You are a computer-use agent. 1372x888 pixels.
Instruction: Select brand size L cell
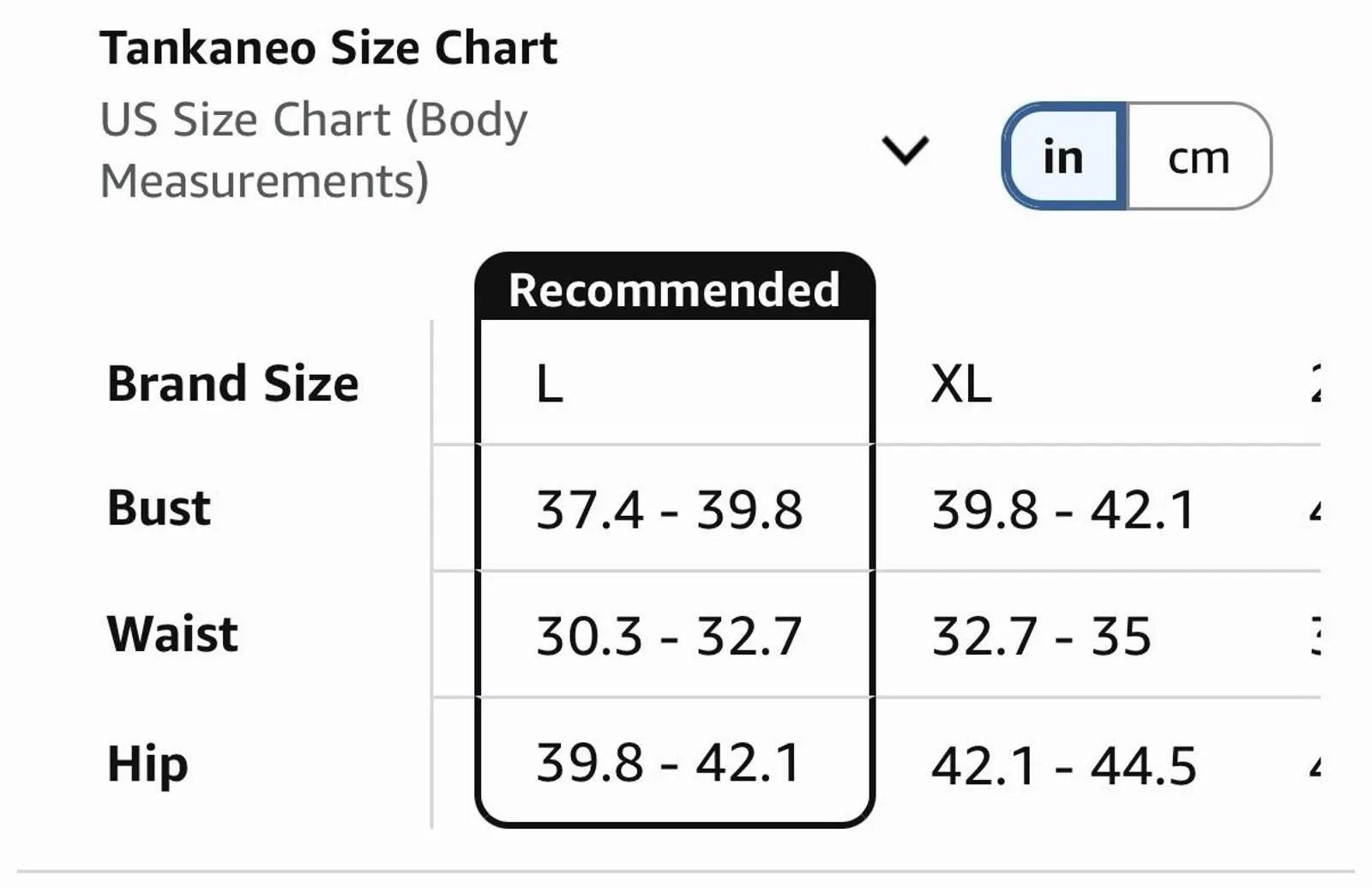675,383
